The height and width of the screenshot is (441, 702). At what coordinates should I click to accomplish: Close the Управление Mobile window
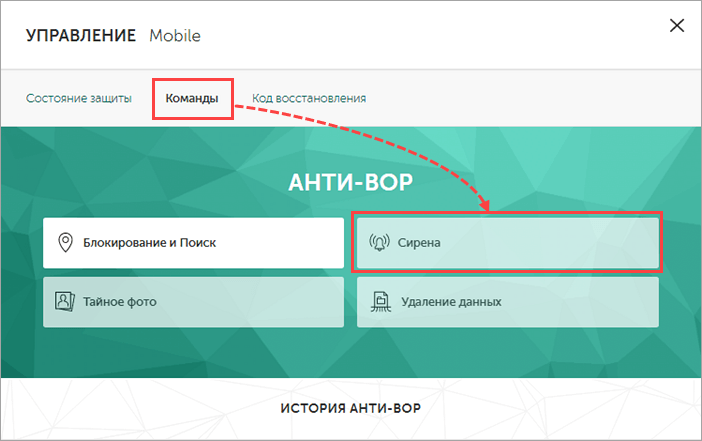coord(677,26)
